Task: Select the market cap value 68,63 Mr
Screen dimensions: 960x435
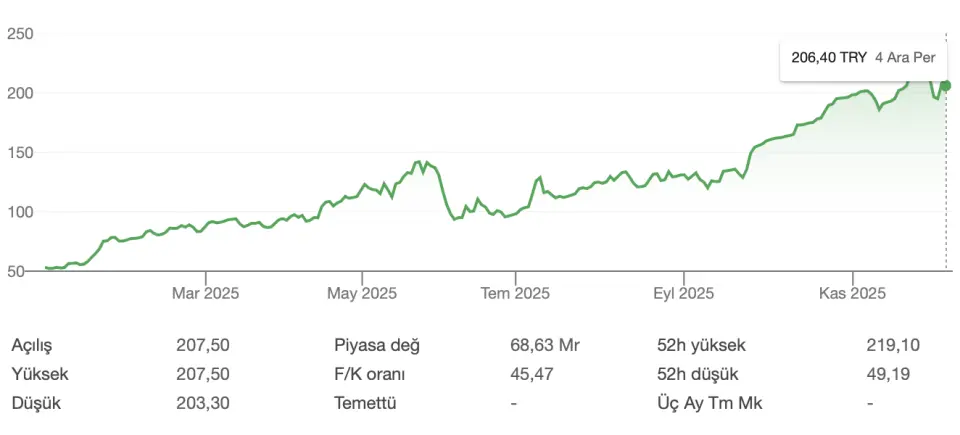Action: [x=545, y=345]
